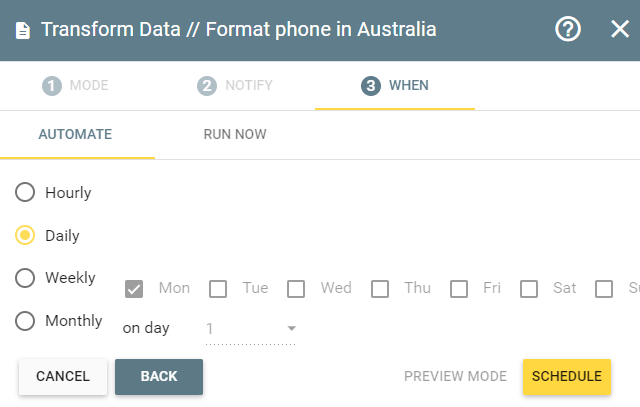The image size is (640, 407).
Task: Go back using the Back button
Action: [159, 376]
